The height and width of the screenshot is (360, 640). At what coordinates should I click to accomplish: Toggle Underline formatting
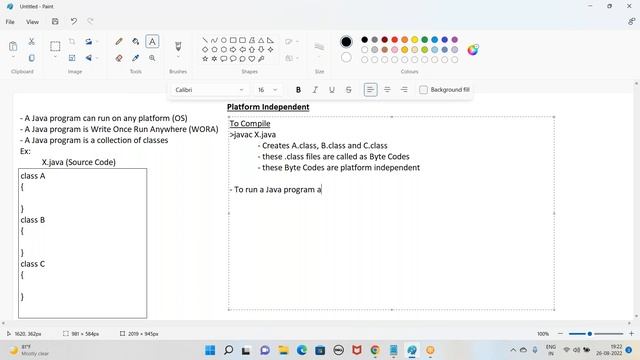pyautogui.click(x=332, y=90)
